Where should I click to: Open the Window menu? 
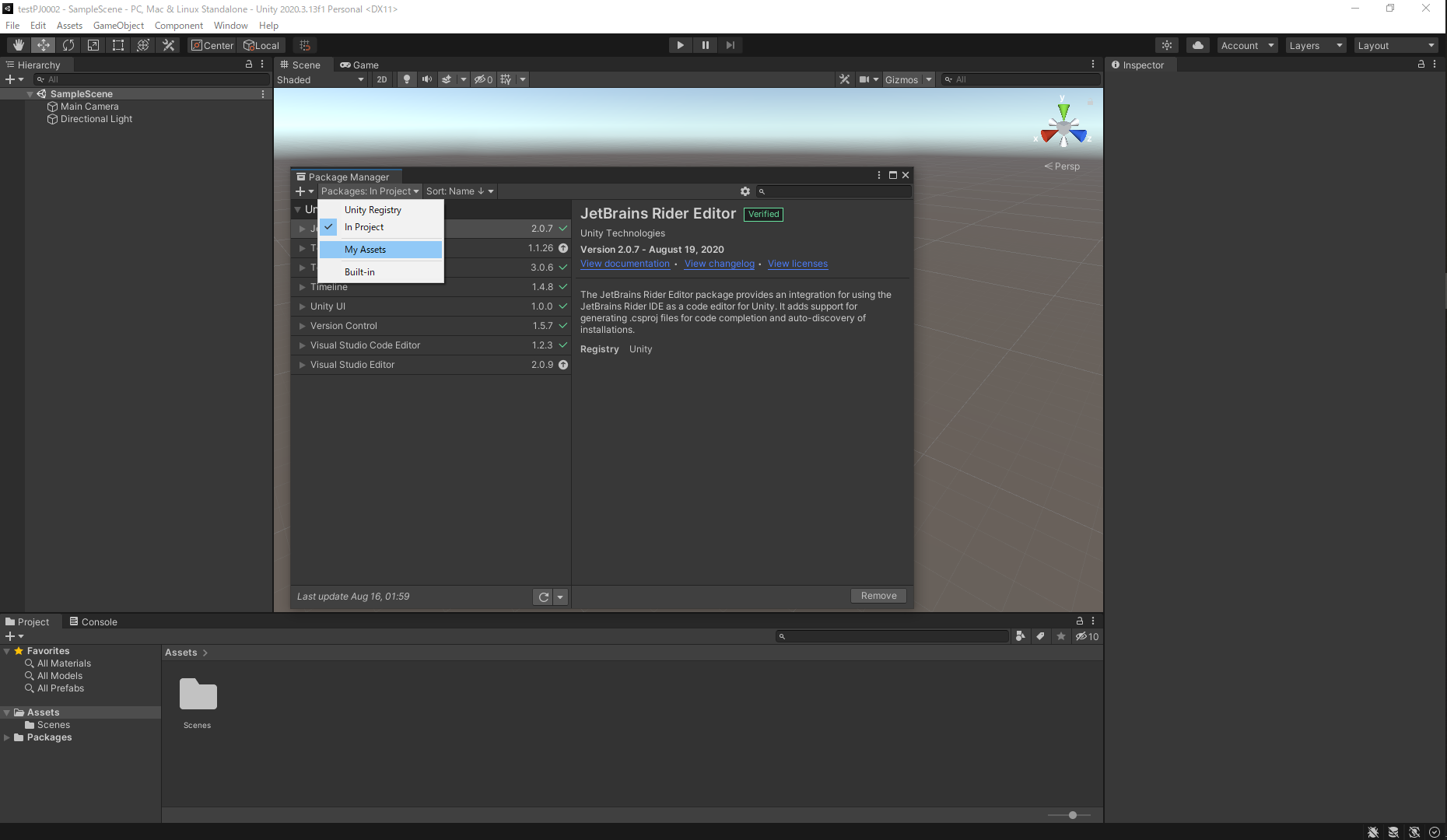click(x=231, y=26)
